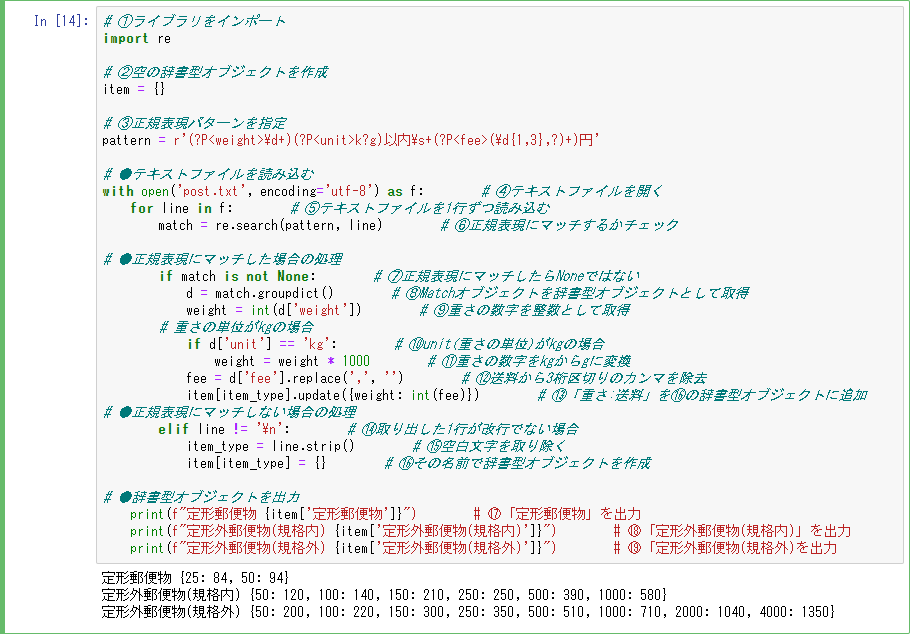Click the 'if match is not None:' statement

237,276
